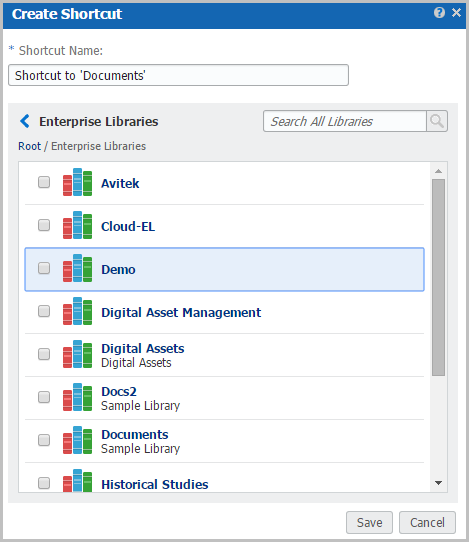Click the scrollbar up arrow
469x542 pixels.
coord(439,171)
